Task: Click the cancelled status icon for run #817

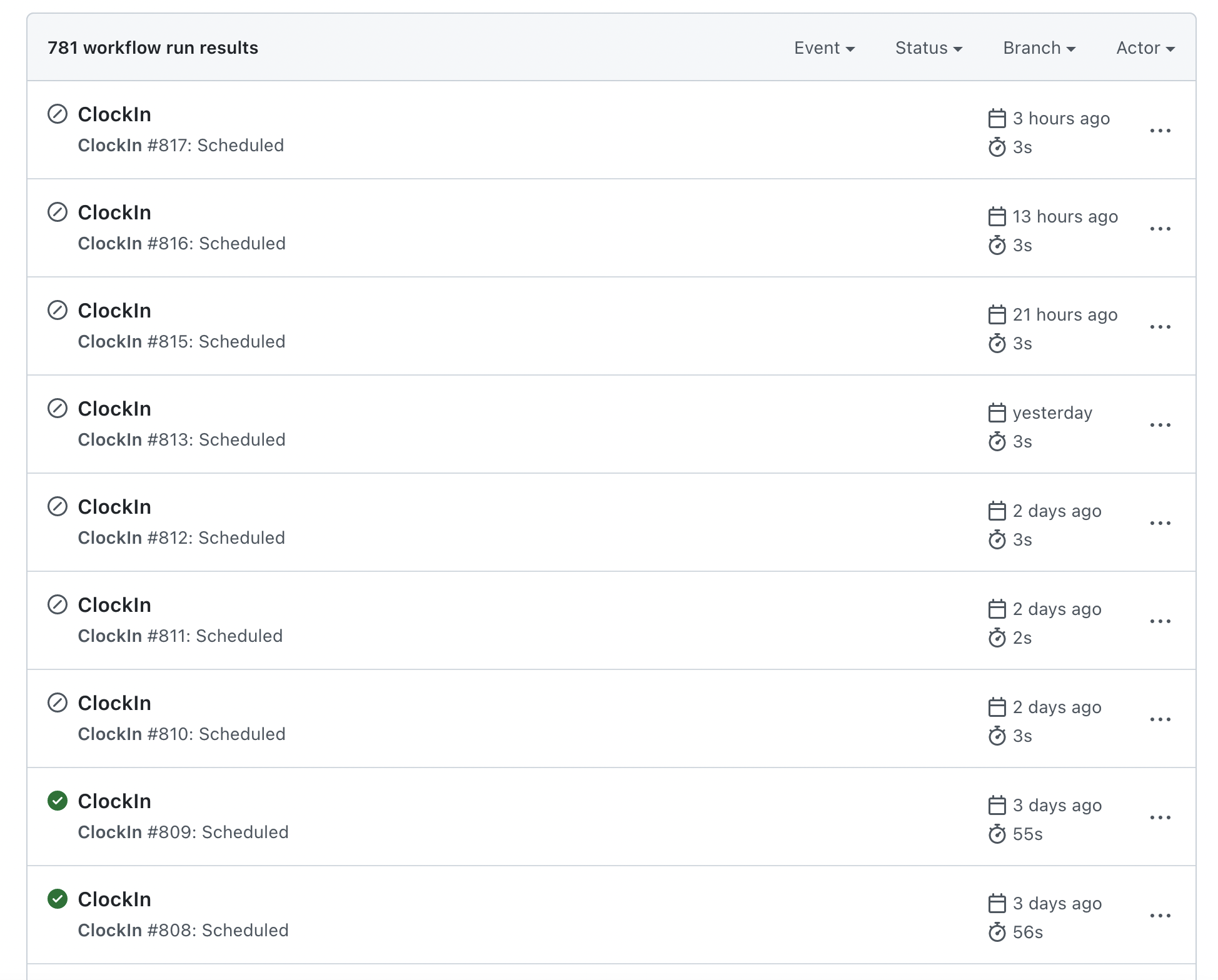Action: (58, 114)
